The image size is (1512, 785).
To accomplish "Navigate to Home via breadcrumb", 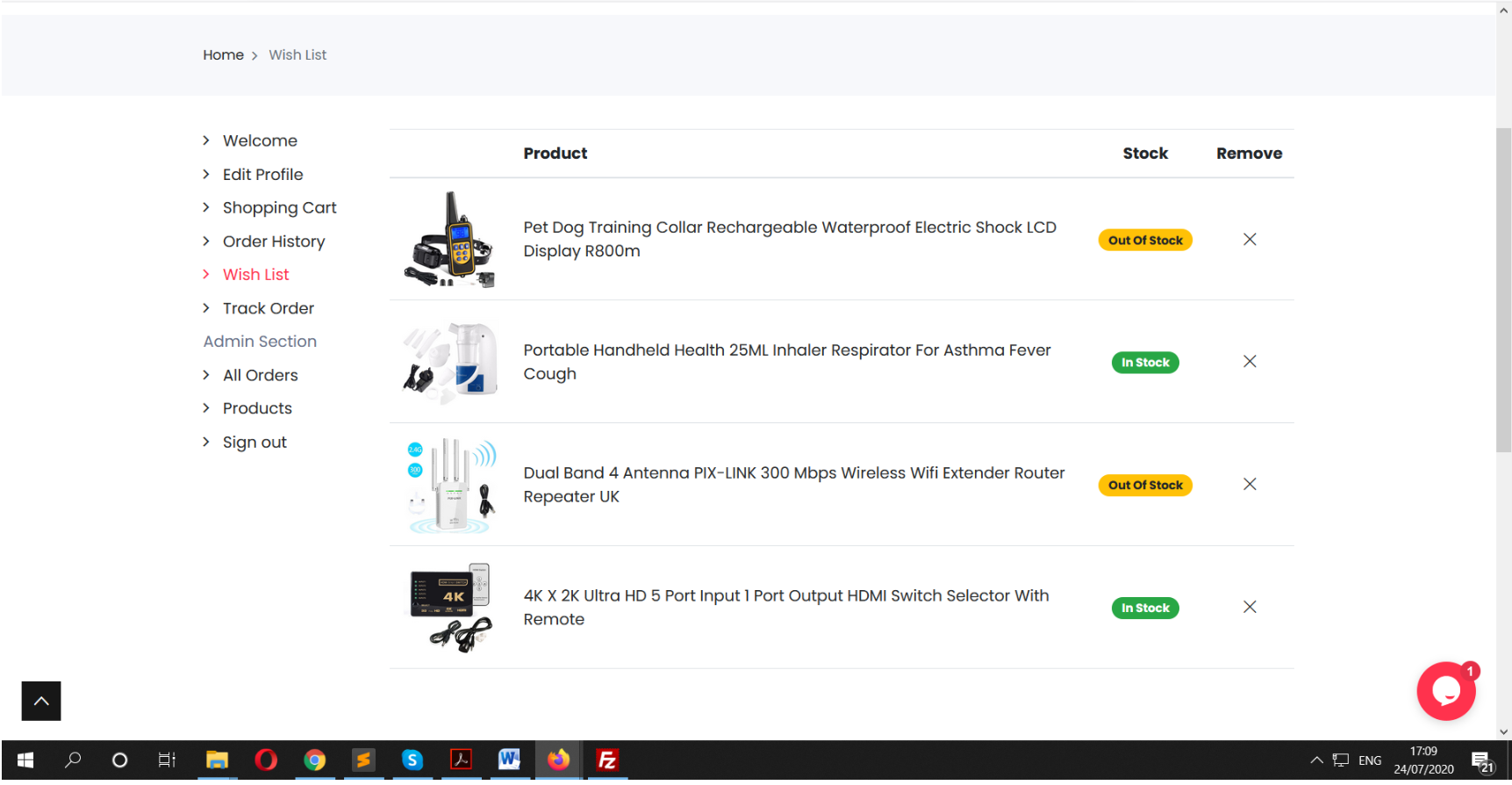I will click(x=223, y=55).
